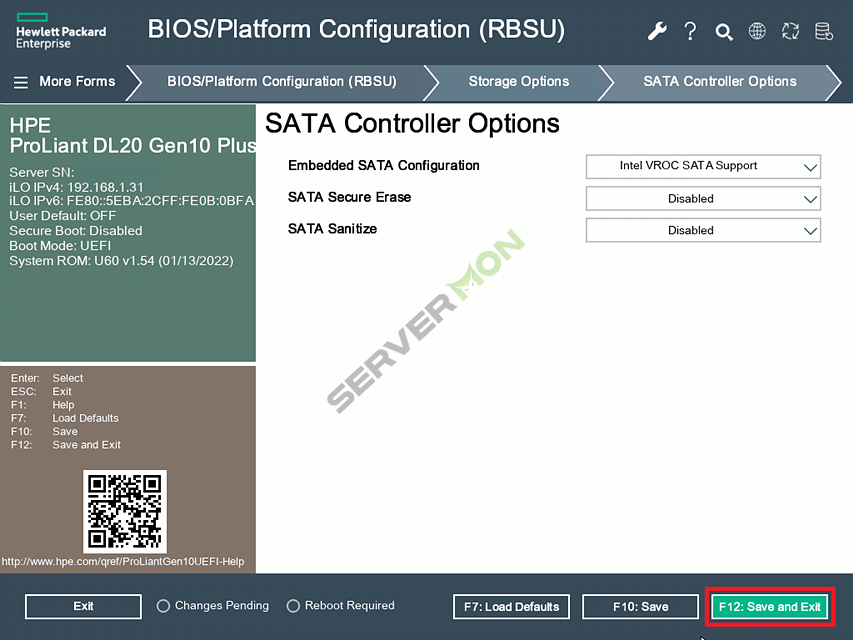Click the F12: Save and Exit legend row
The height and width of the screenshot is (640, 853).
click(66, 445)
